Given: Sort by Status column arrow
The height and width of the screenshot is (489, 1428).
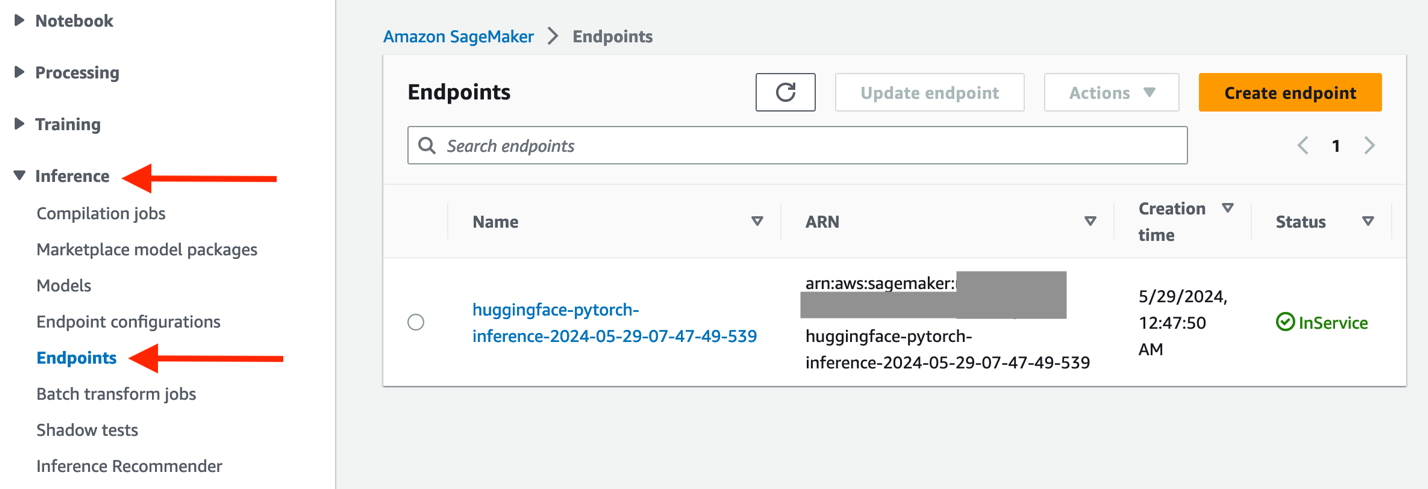Looking at the screenshot, I should (x=1368, y=221).
